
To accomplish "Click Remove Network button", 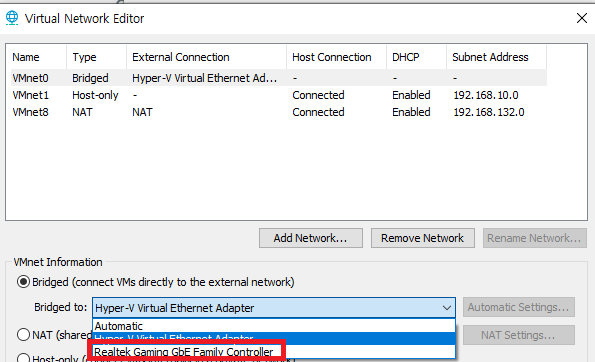I will click(x=422, y=238).
